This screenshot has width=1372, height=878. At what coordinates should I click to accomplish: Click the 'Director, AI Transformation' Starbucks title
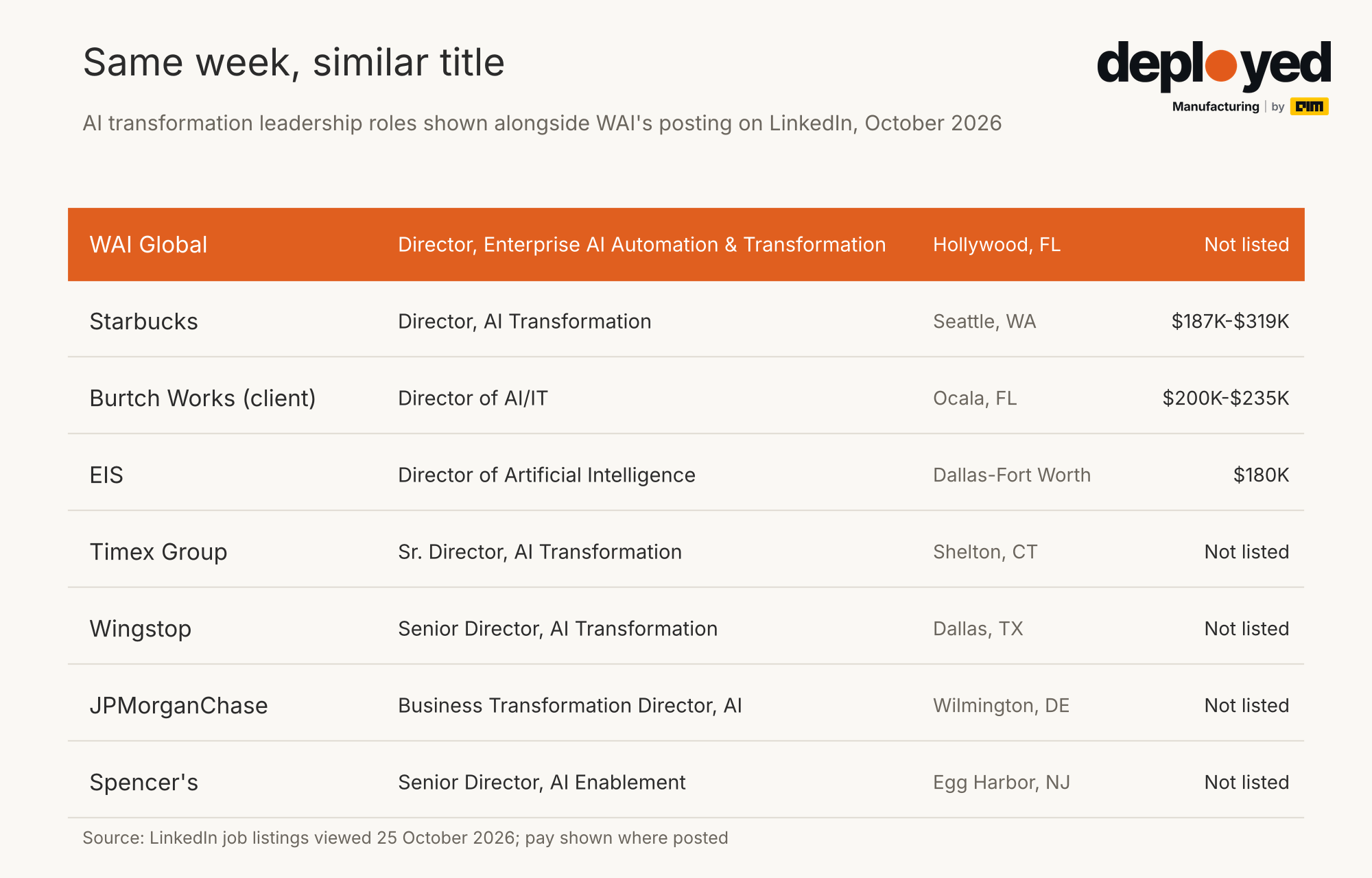[x=524, y=322]
